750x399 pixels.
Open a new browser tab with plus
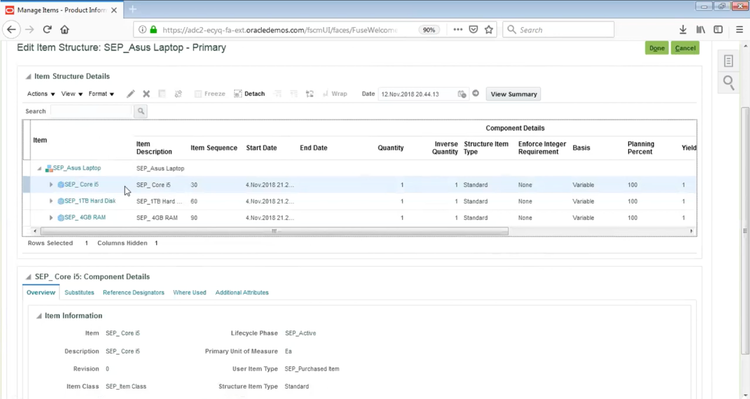pos(132,9)
